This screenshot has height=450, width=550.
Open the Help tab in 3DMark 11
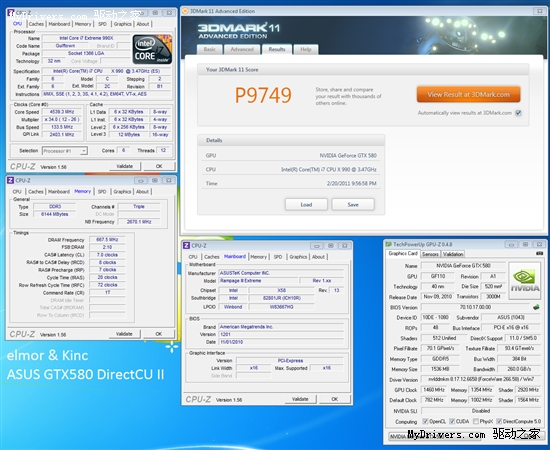pos(306,49)
